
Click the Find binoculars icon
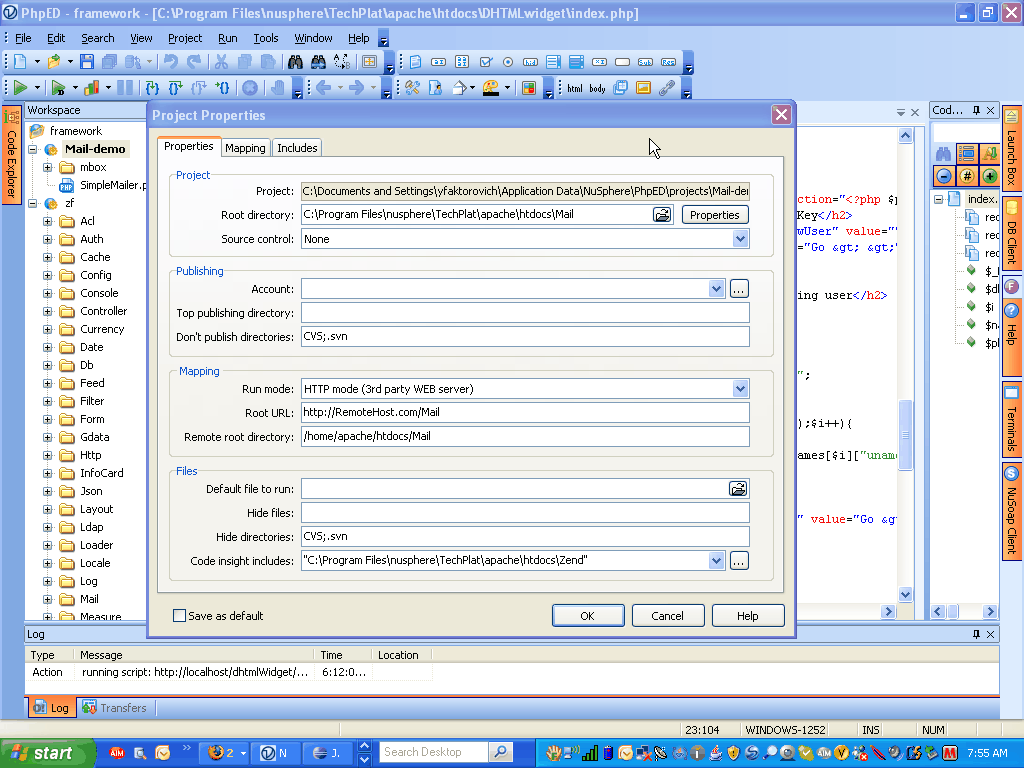click(x=295, y=62)
